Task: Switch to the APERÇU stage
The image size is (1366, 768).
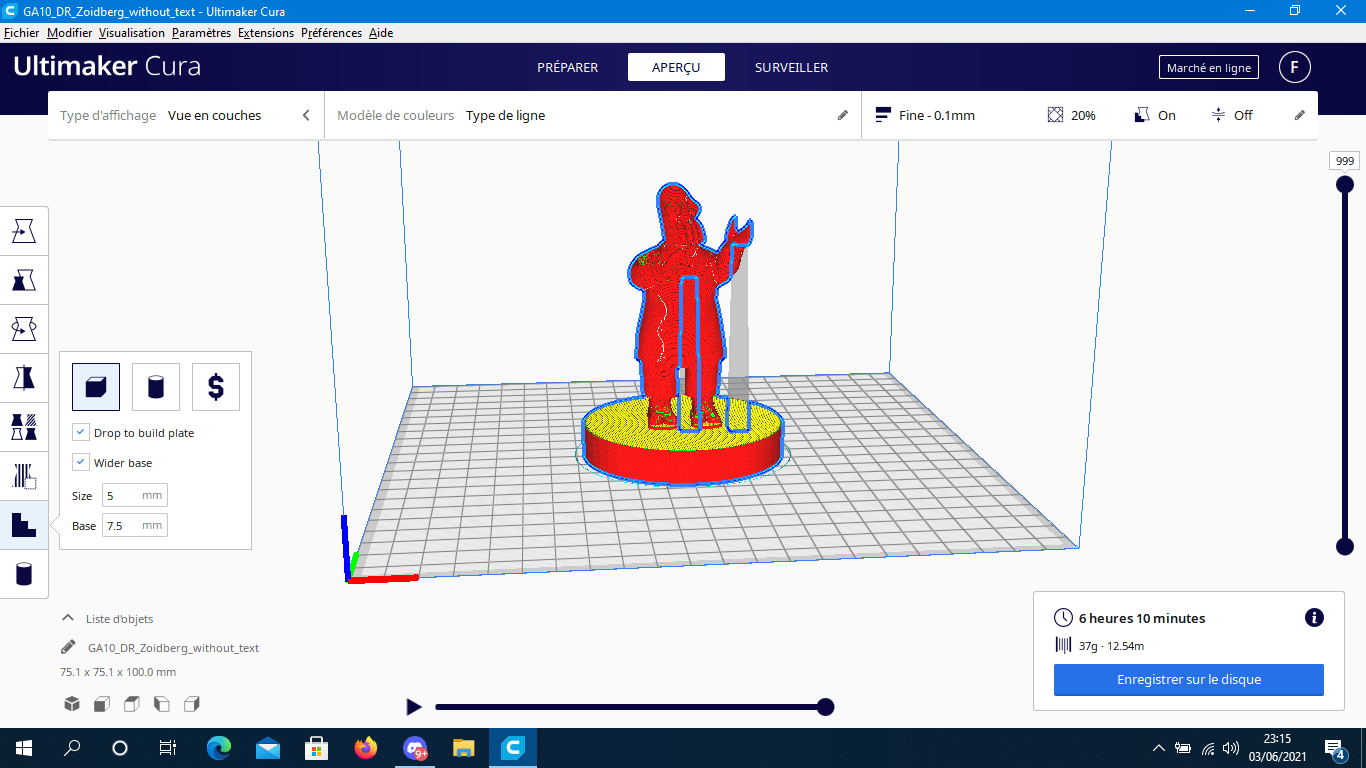Action: [x=676, y=68]
